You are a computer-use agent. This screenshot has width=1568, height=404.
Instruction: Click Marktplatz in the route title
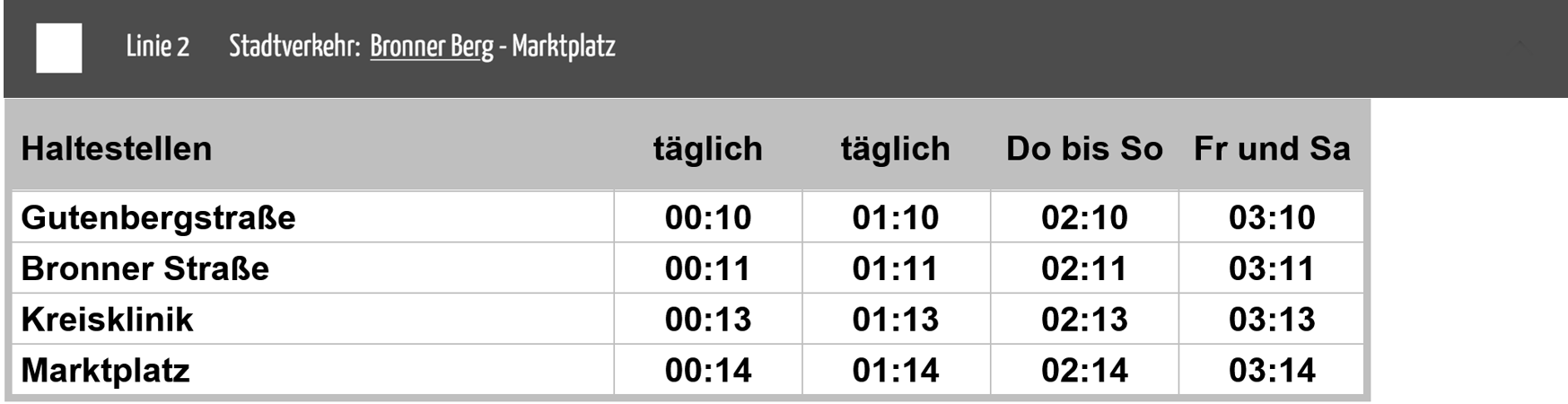pyautogui.click(x=564, y=47)
